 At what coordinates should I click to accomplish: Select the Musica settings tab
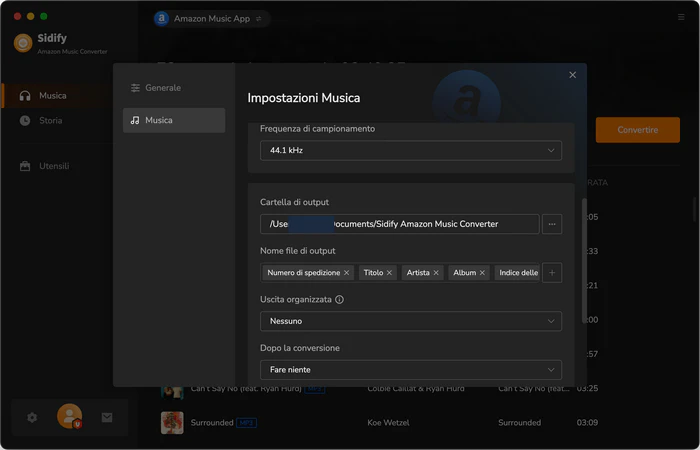(x=174, y=120)
